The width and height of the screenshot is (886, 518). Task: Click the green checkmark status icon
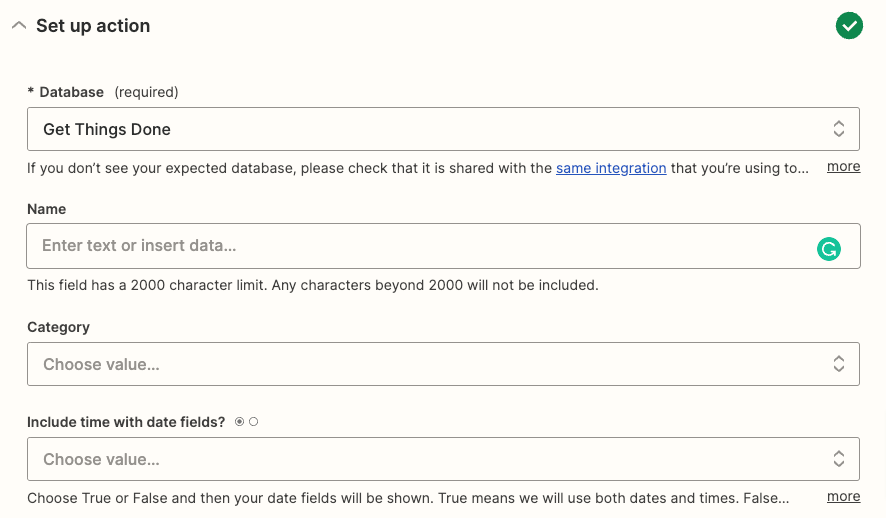coord(849,25)
